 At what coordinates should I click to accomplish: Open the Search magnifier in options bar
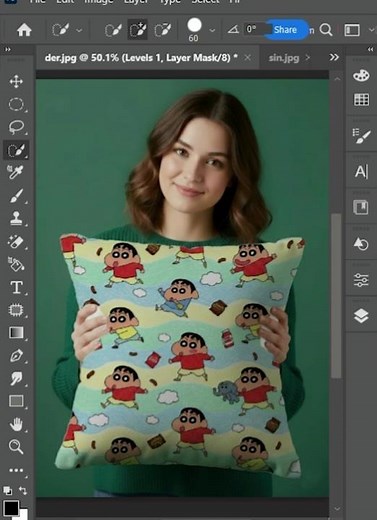326,30
